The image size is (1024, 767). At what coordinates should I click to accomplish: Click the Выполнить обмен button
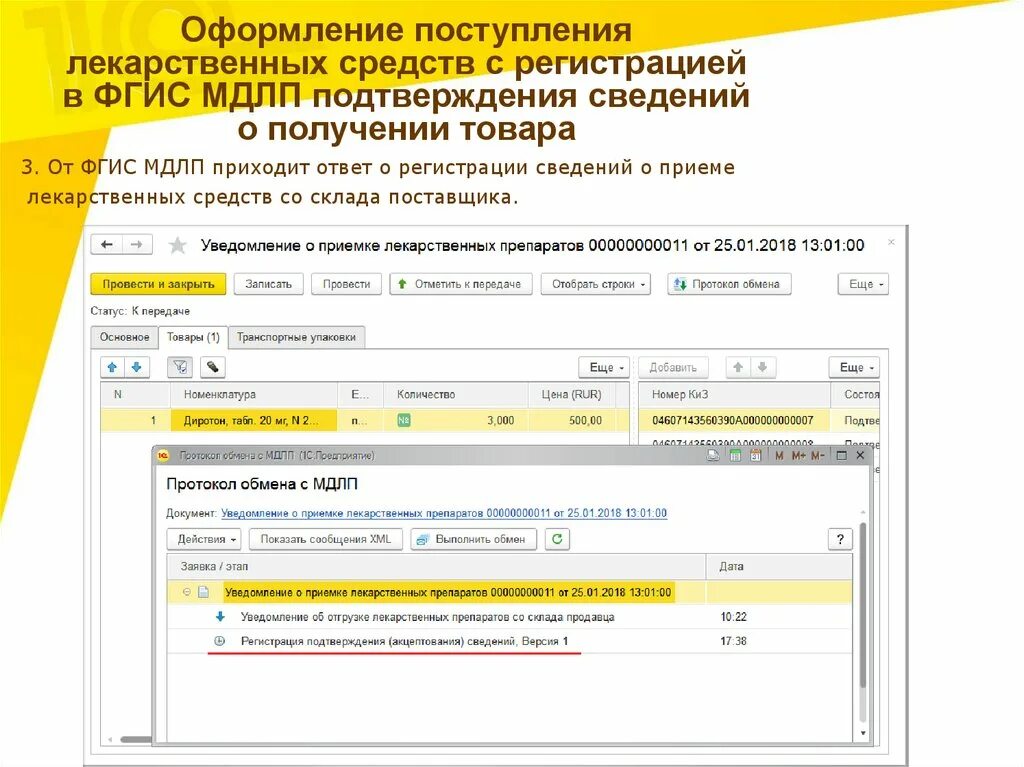coord(473,539)
